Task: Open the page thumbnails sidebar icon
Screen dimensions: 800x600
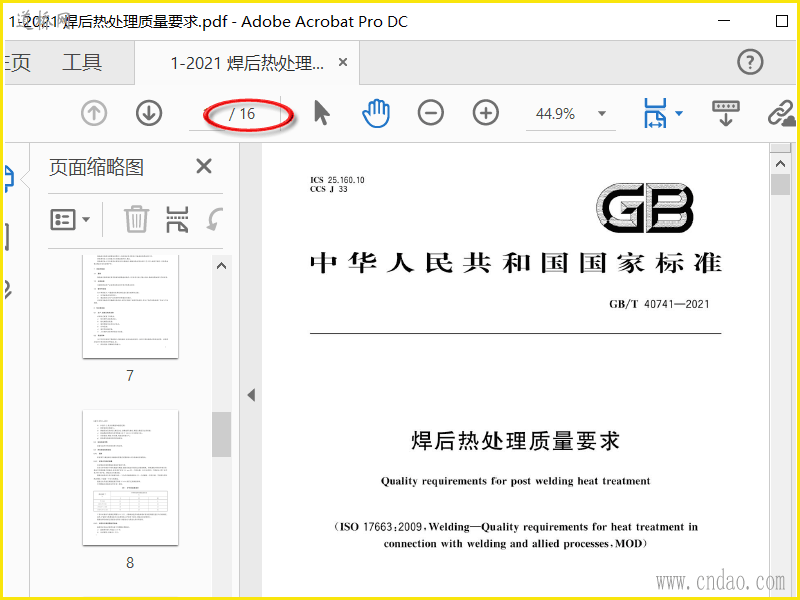Action: click(x=10, y=179)
